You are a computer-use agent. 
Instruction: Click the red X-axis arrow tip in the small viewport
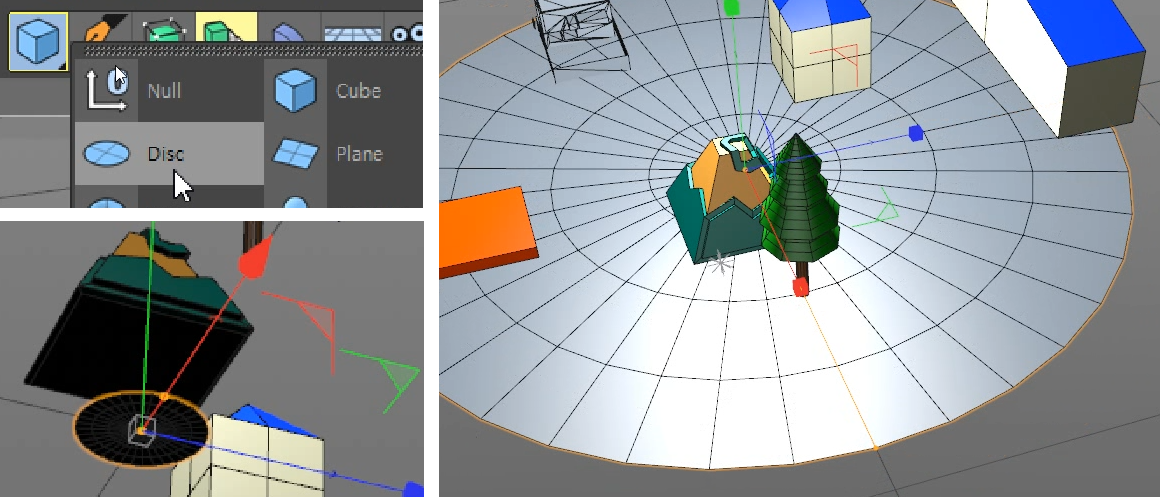(253, 260)
